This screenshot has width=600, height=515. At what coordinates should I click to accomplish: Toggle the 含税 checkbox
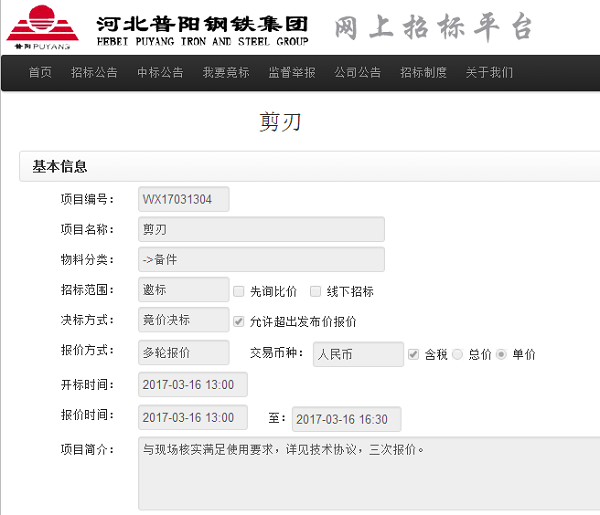pyautogui.click(x=414, y=354)
